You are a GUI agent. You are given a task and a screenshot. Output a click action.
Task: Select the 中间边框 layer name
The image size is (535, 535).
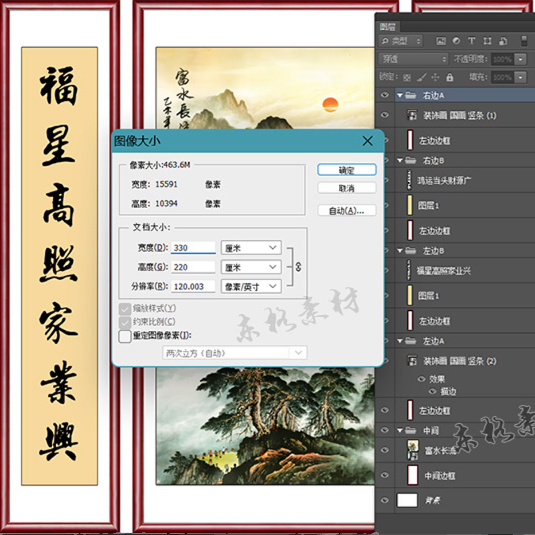click(x=440, y=475)
